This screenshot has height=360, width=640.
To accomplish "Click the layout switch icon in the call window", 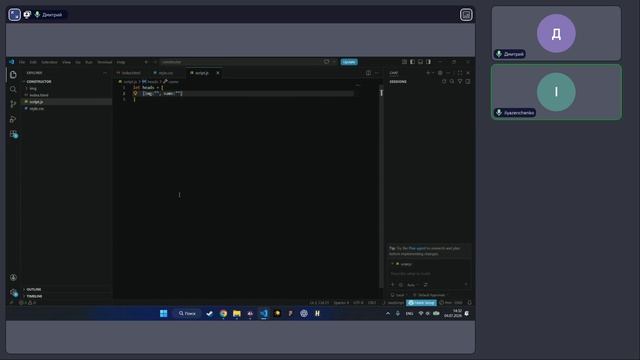I will point(466,15).
